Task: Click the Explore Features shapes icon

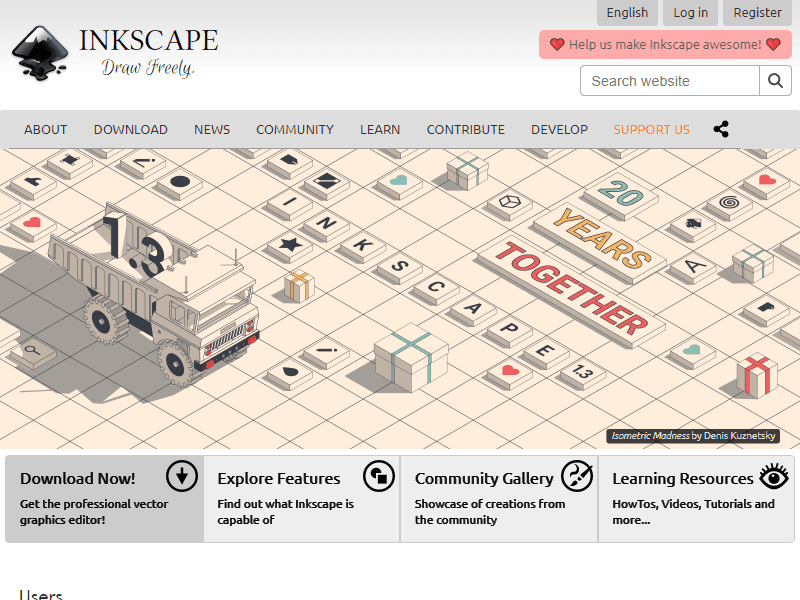Action: coord(379,476)
